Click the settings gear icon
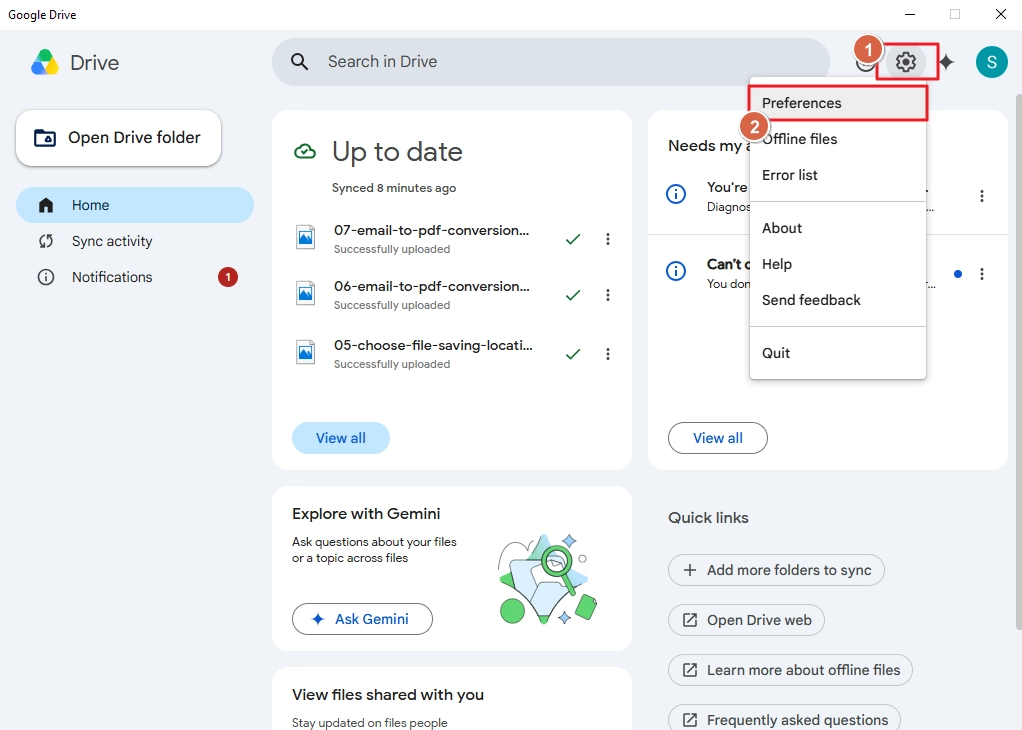Viewport: 1022px width, 730px height. (905, 62)
